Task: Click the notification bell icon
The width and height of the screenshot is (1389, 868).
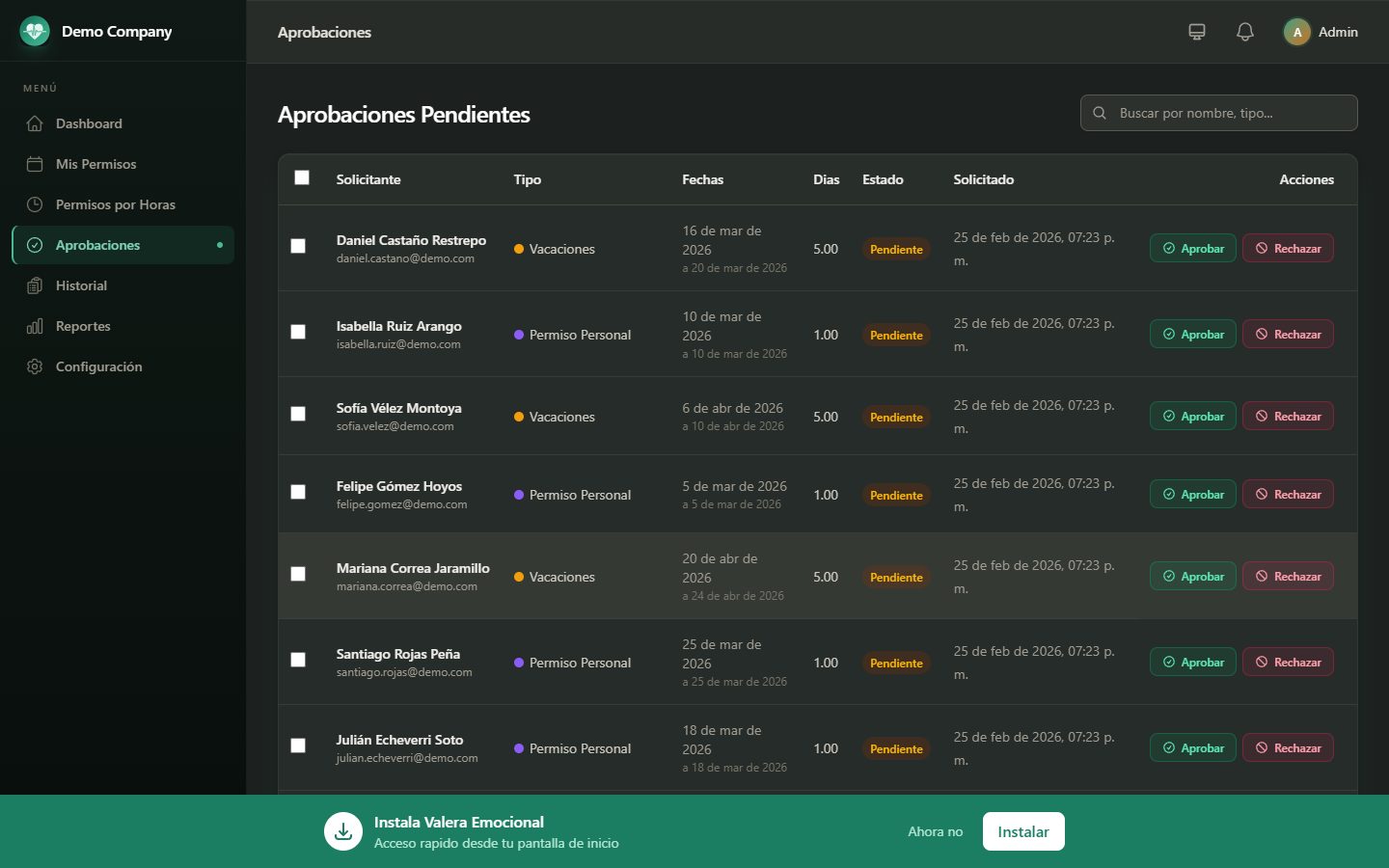Action: [1245, 32]
